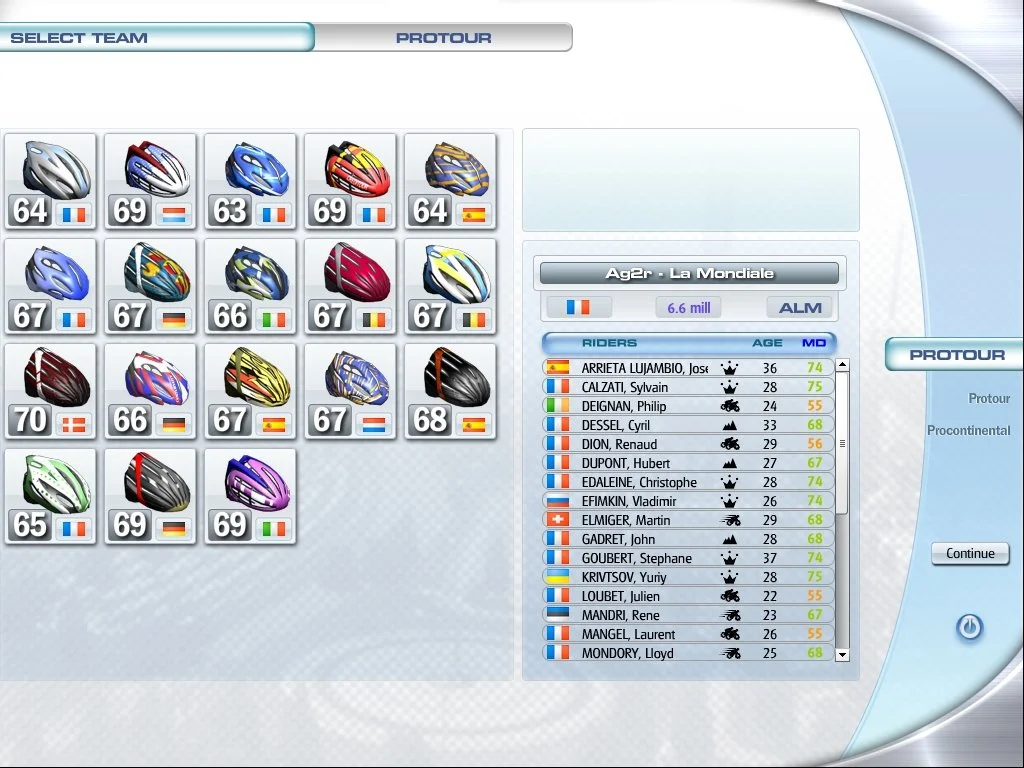Screen dimensions: 1024x768
Task: Click the crown icon beside CALZATI, Sylvain
Action: [730, 386]
